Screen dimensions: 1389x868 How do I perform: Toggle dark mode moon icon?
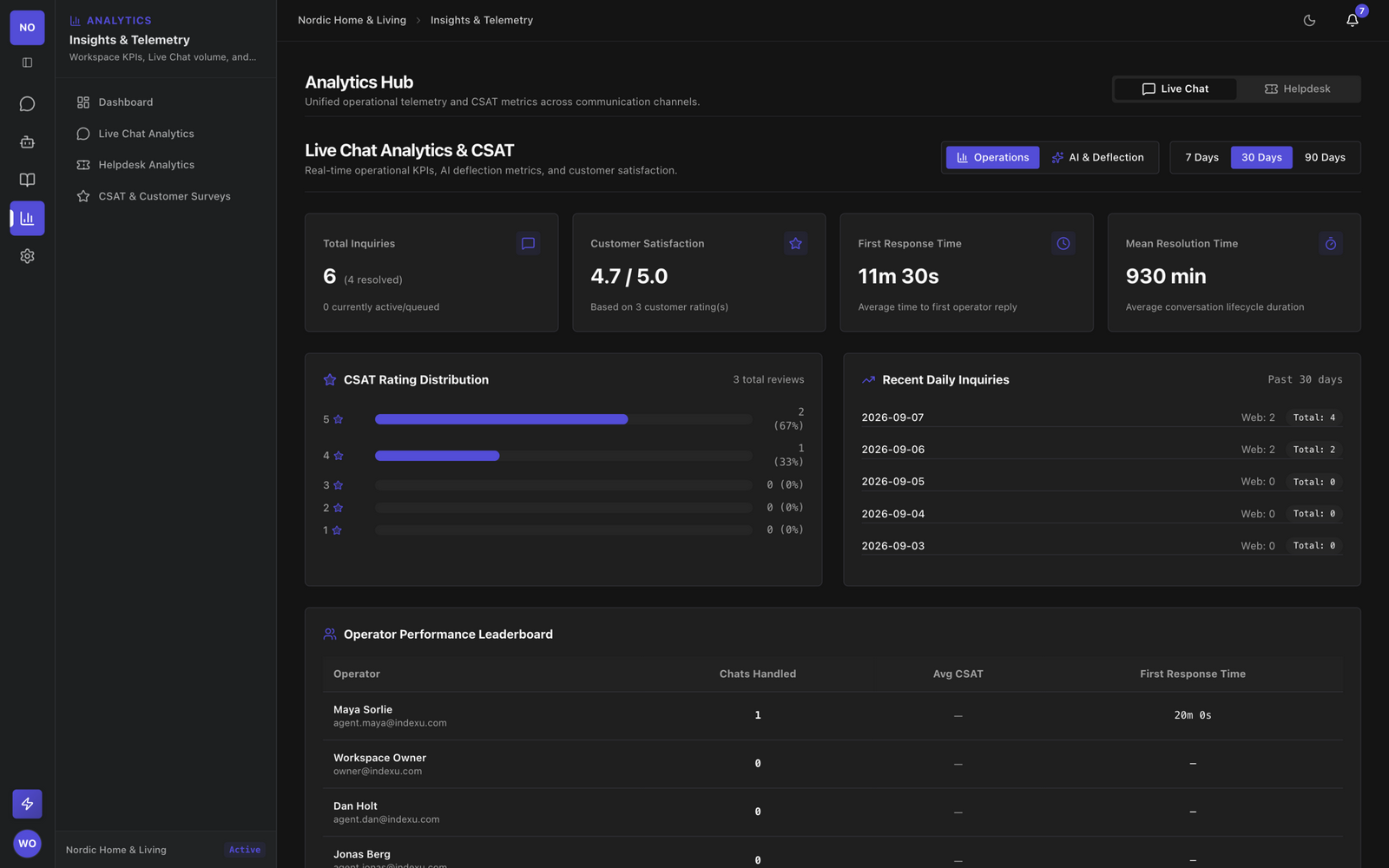click(1309, 20)
